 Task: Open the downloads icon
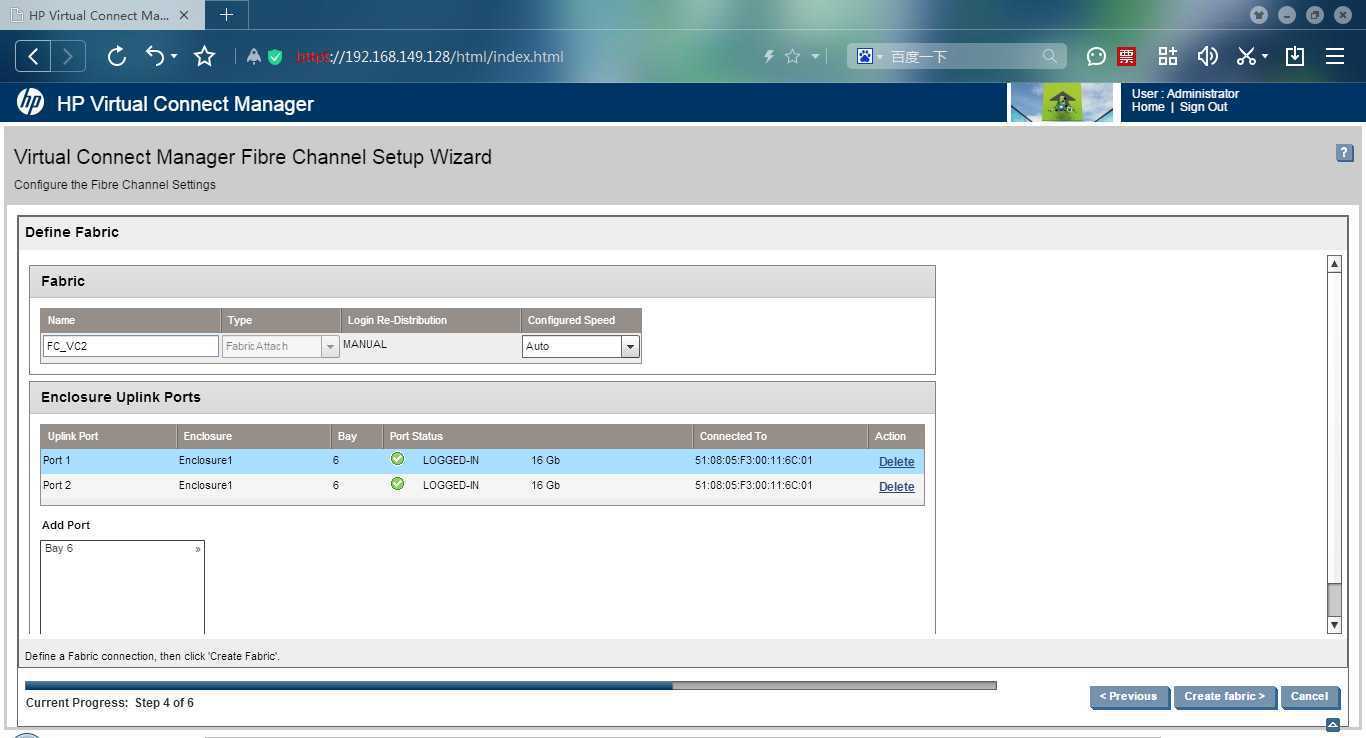pyautogui.click(x=1295, y=57)
